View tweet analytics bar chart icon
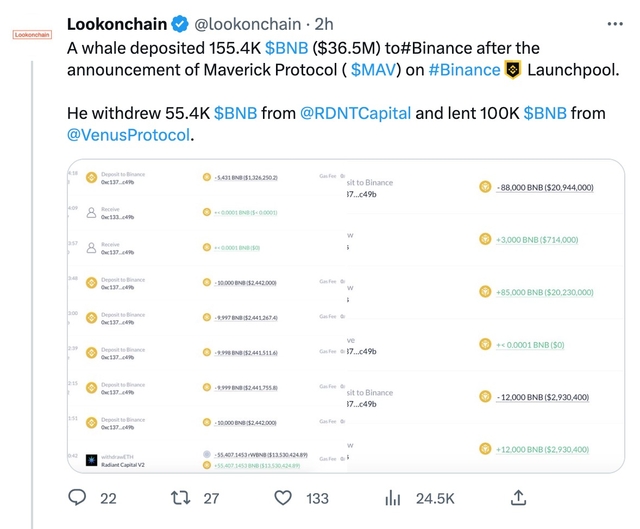 [393, 497]
